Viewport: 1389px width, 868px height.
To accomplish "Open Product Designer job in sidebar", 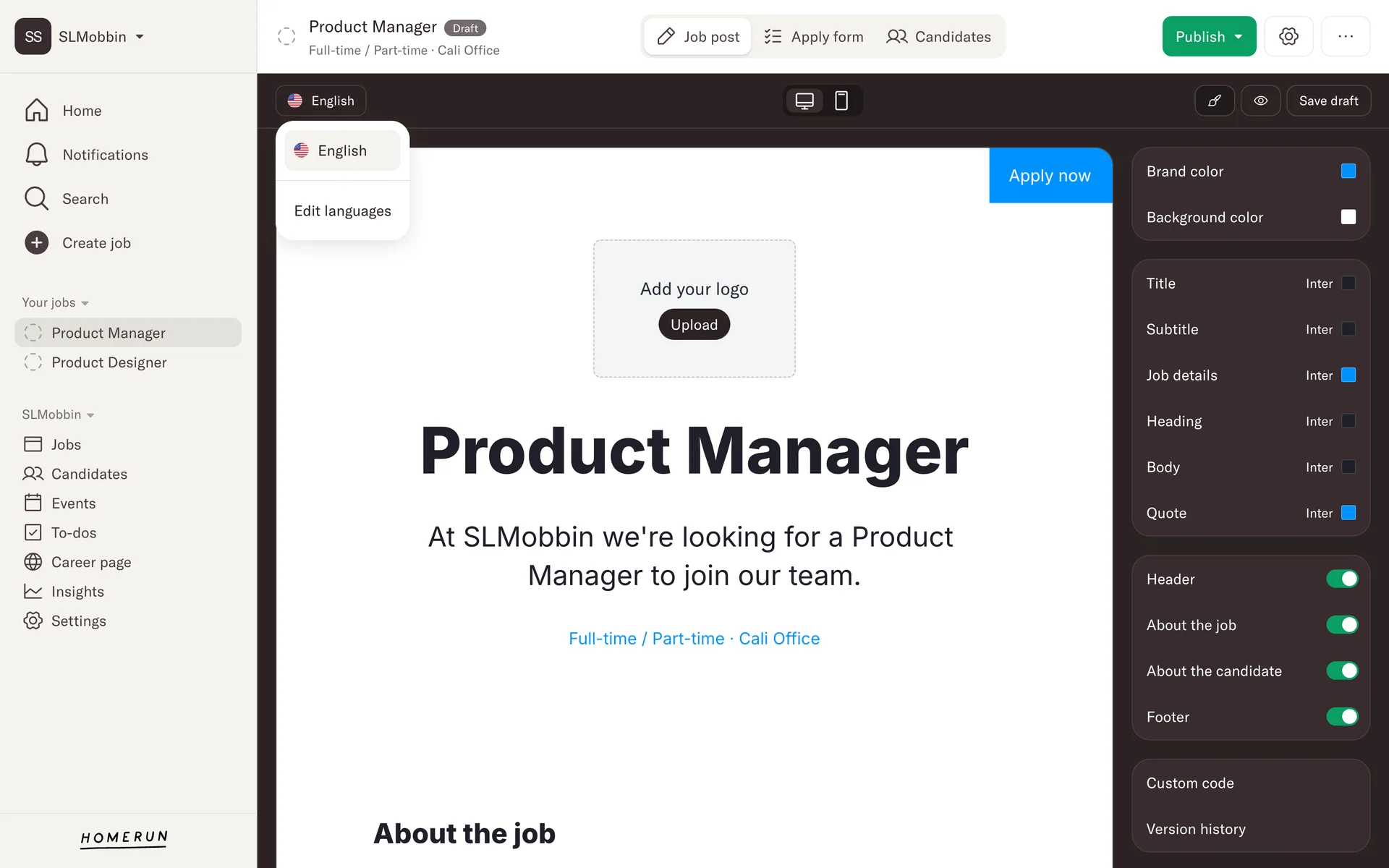I will tap(109, 362).
